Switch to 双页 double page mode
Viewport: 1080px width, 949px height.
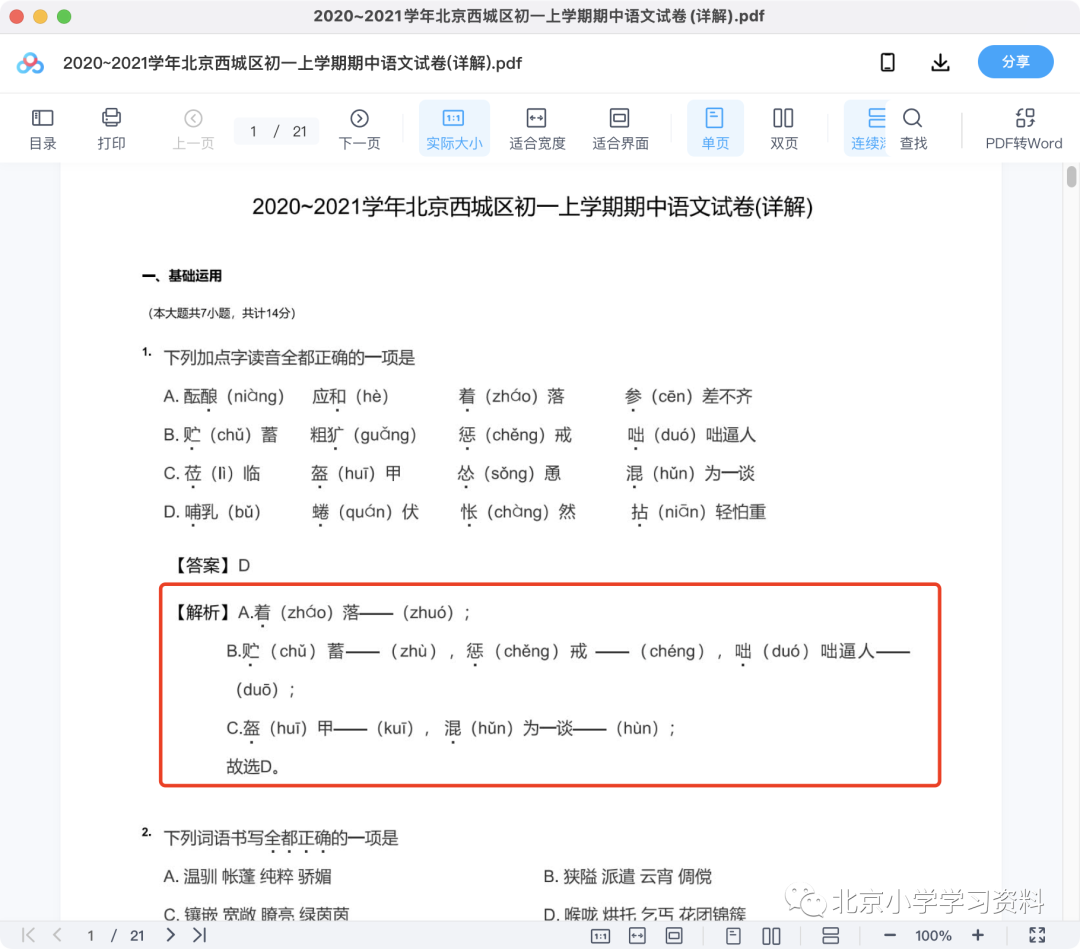pos(784,129)
